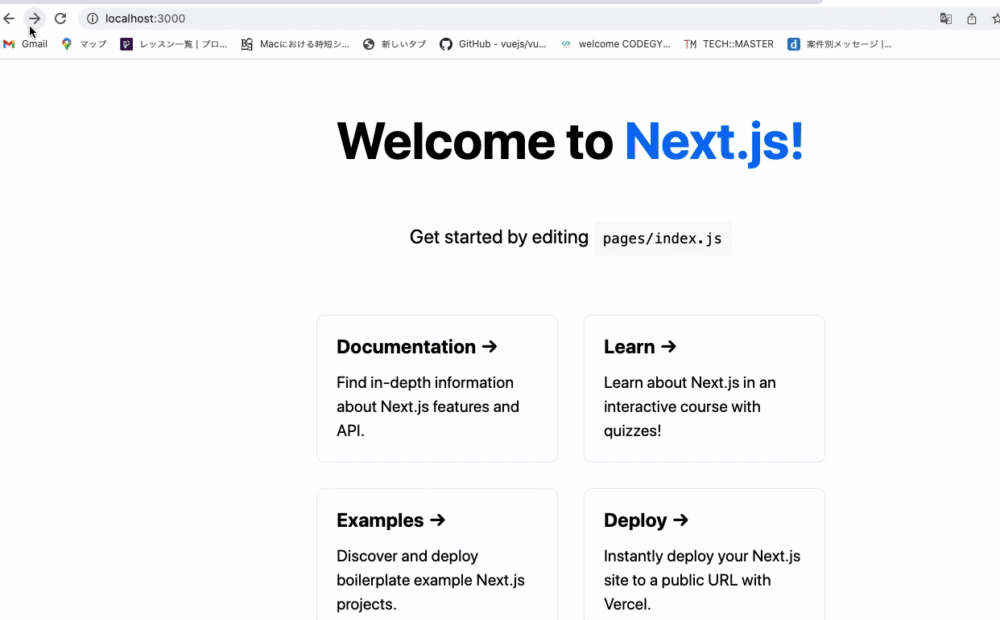Screen dimensions: 1000x620
Task: Open Google Translate from the address bar icon
Action: 944,17
